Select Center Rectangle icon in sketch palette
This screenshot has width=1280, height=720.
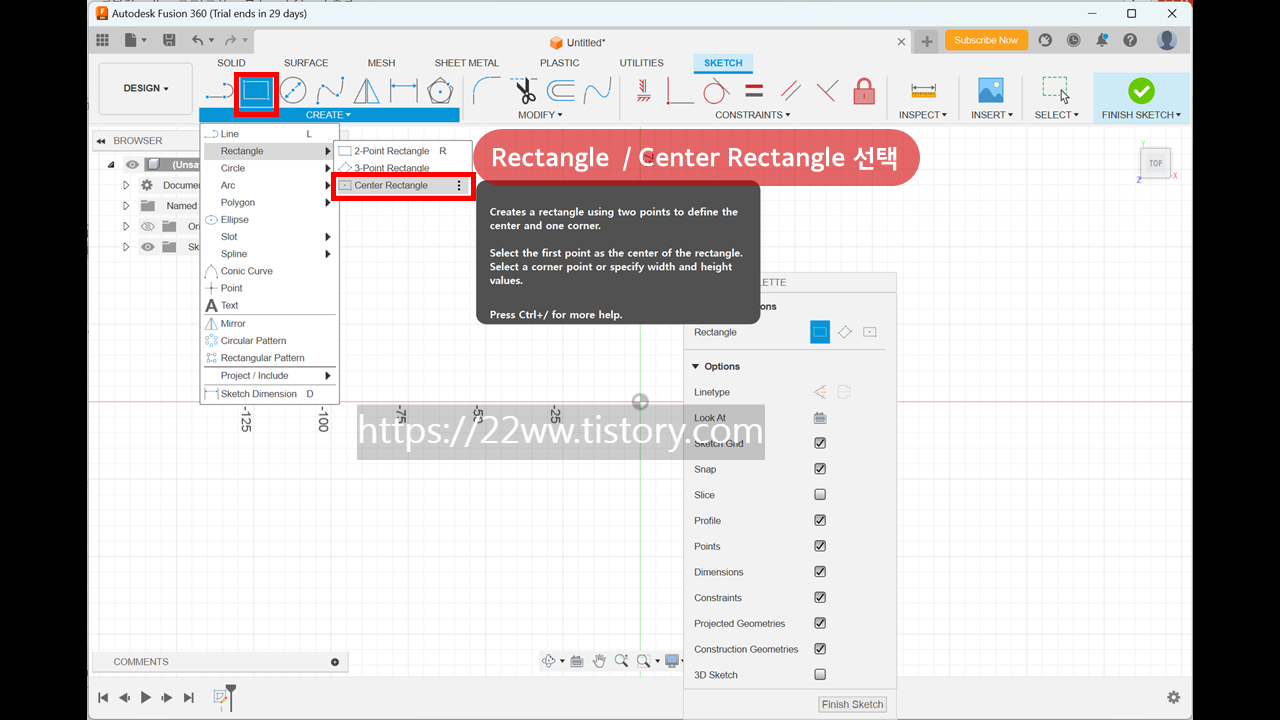click(870, 332)
